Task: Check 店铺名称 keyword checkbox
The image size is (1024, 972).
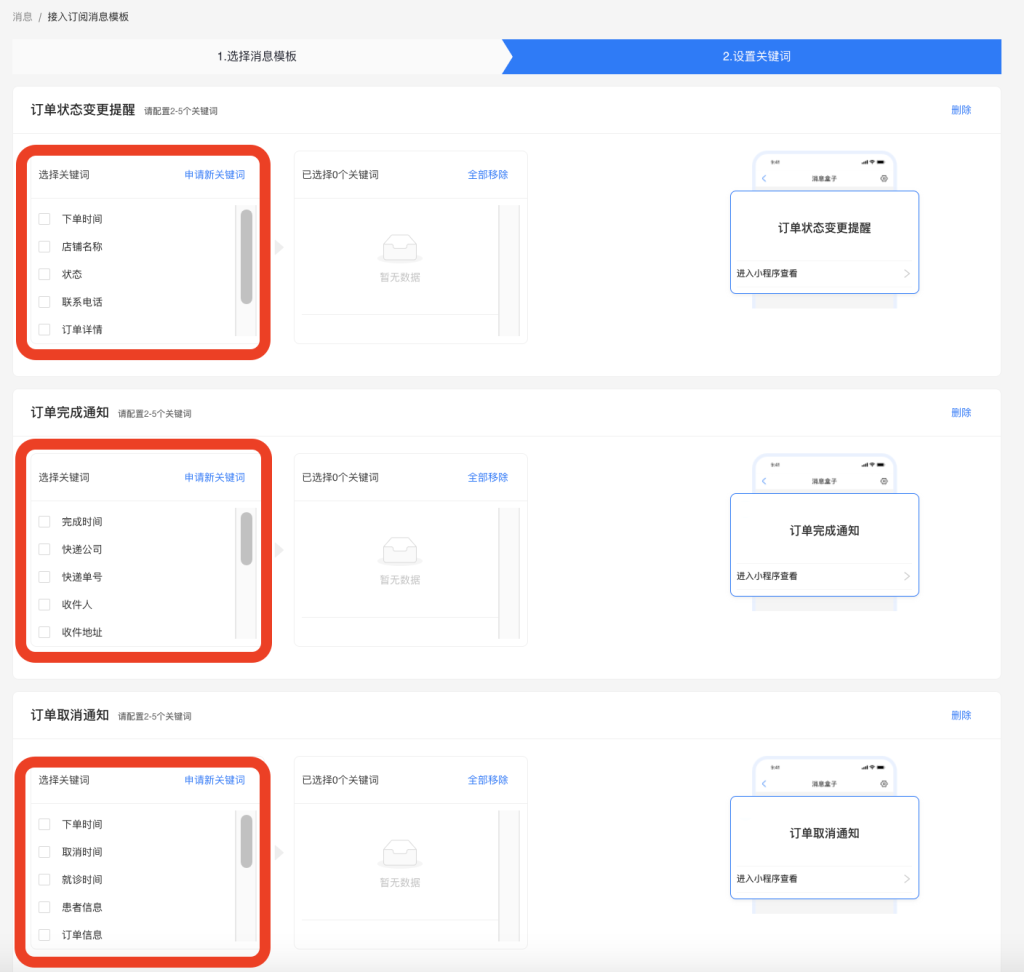Action: point(44,246)
